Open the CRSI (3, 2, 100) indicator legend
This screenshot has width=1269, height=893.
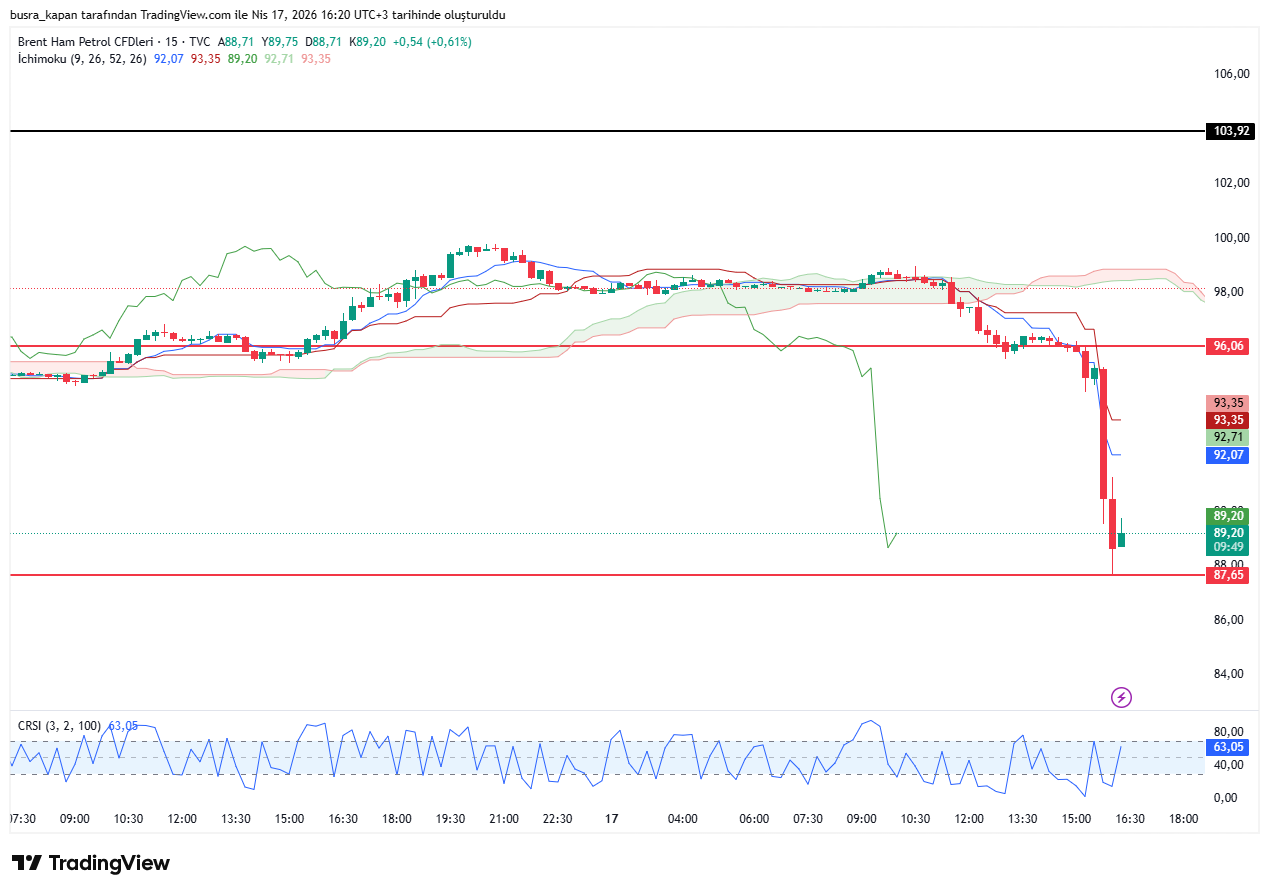[x=61, y=725]
